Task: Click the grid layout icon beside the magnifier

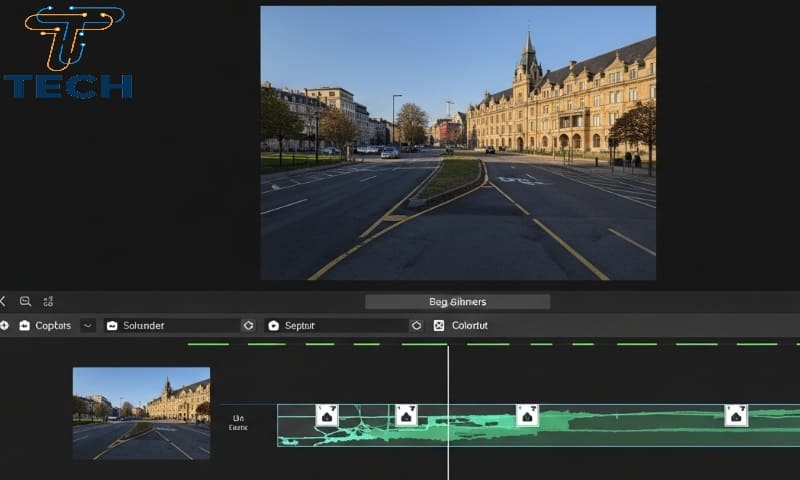Action: [48, 301]
